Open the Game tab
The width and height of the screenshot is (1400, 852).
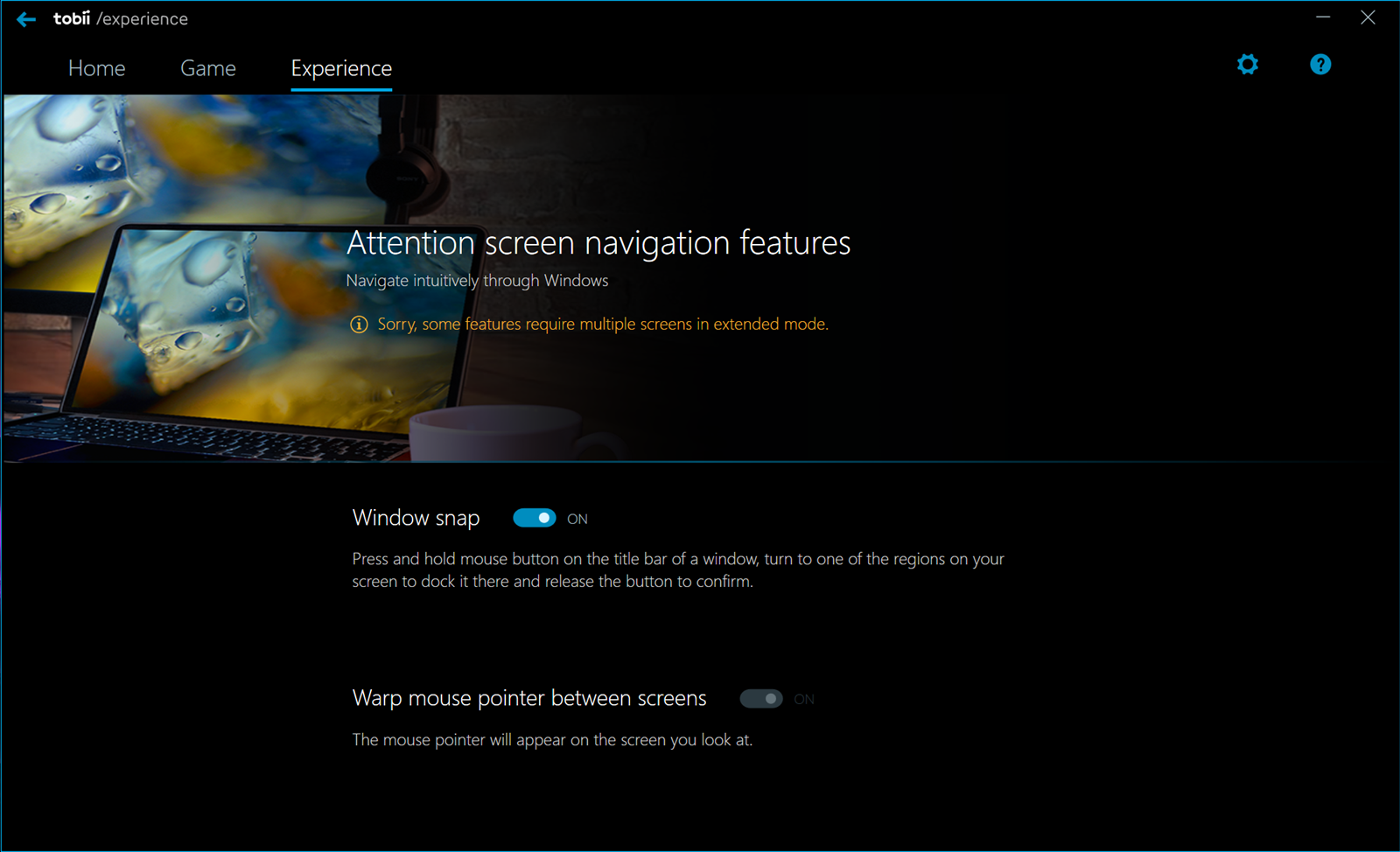(208, 68)
